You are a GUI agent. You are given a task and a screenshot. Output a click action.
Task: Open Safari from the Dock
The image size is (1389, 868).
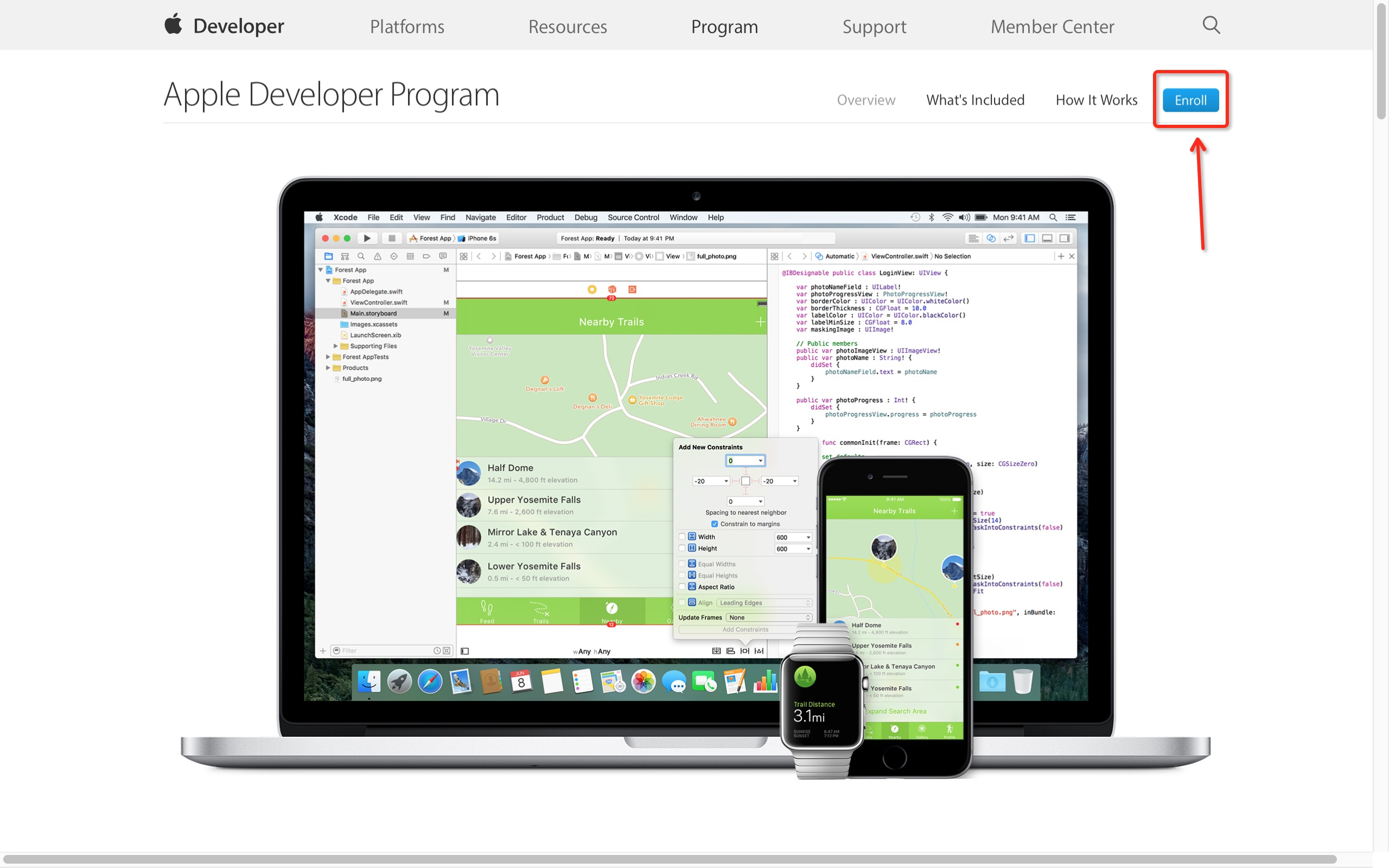(x=430, y=682)
